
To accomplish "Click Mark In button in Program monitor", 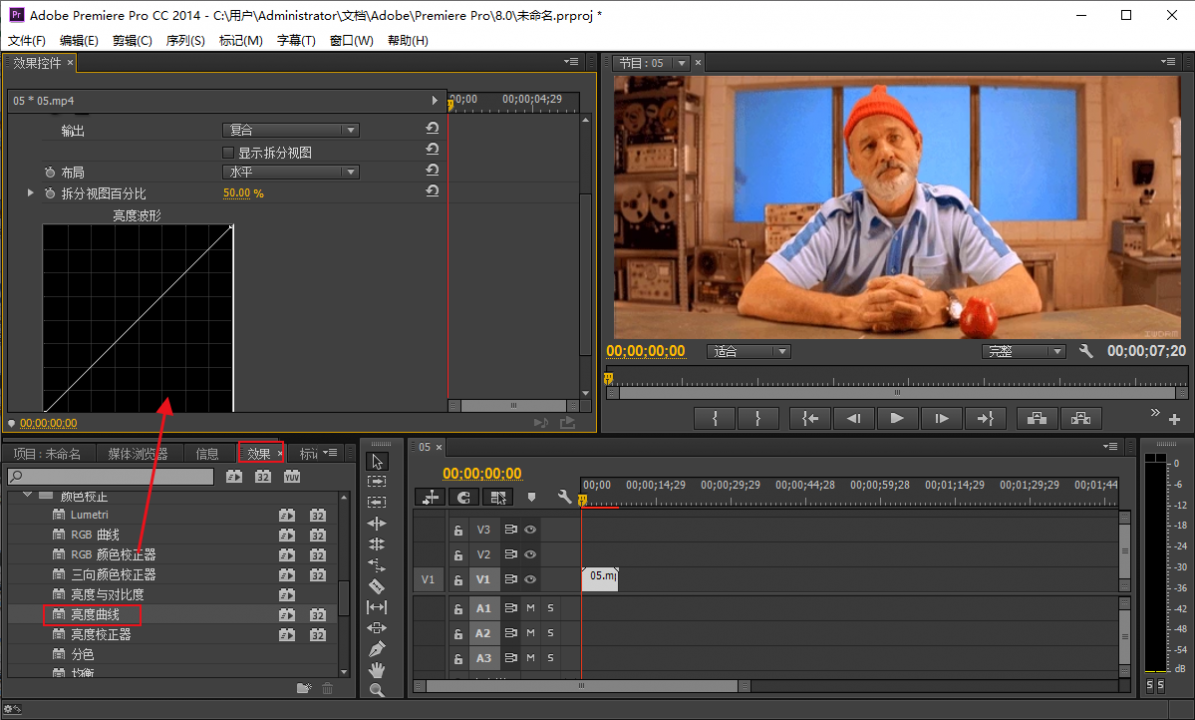I will pos(715,418).
